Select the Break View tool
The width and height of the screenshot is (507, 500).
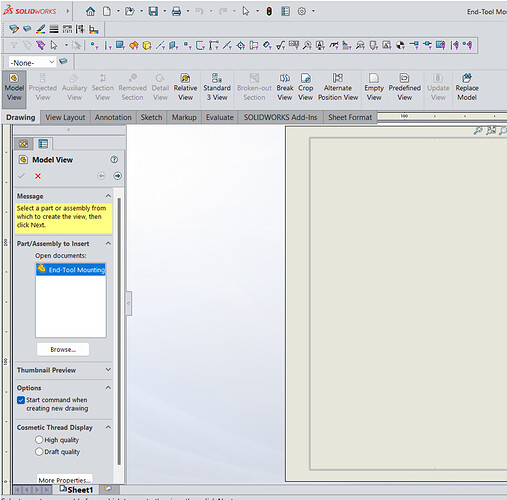285,88
